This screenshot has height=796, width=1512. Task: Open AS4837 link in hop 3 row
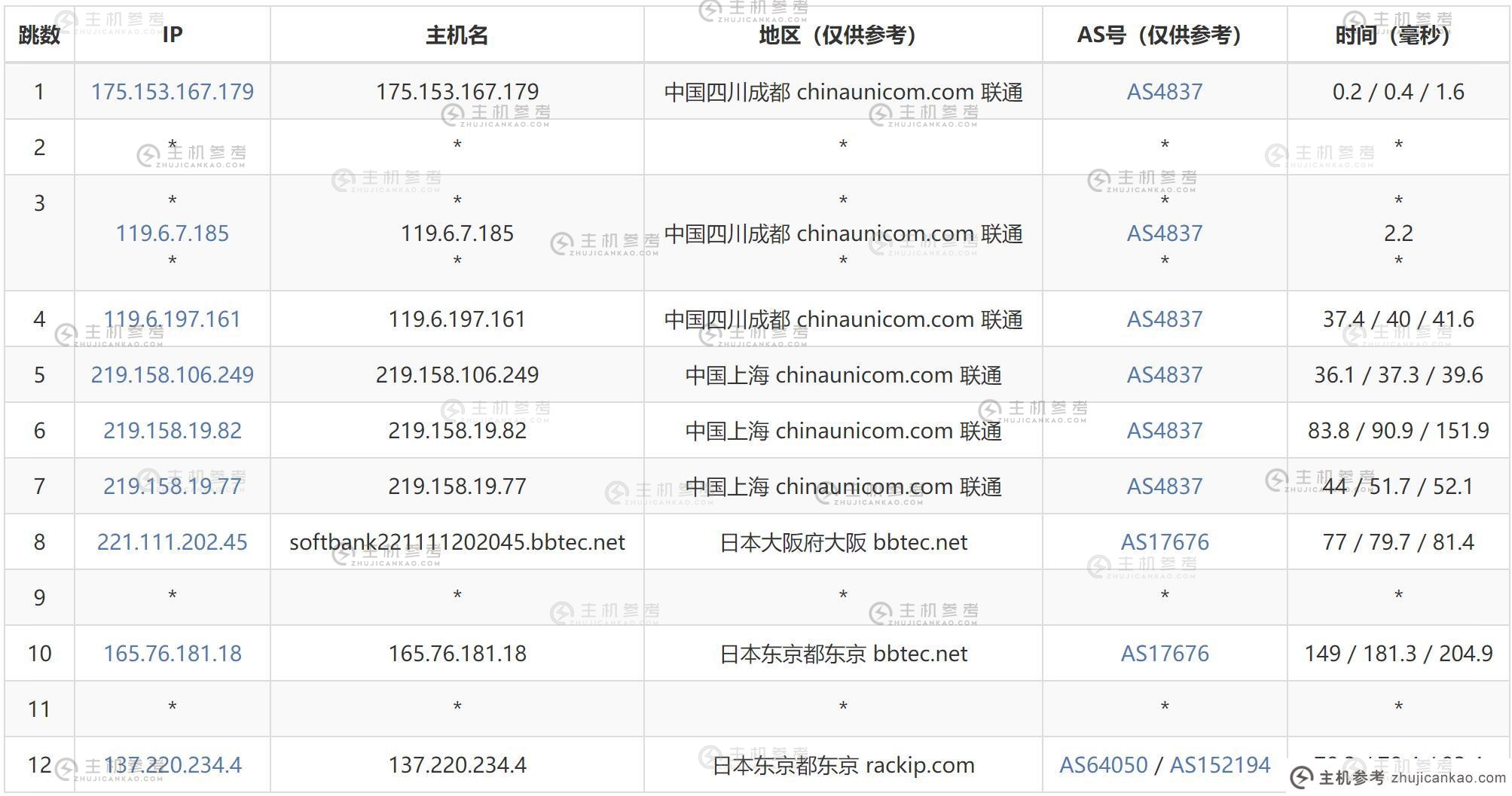click(1165, 233)
